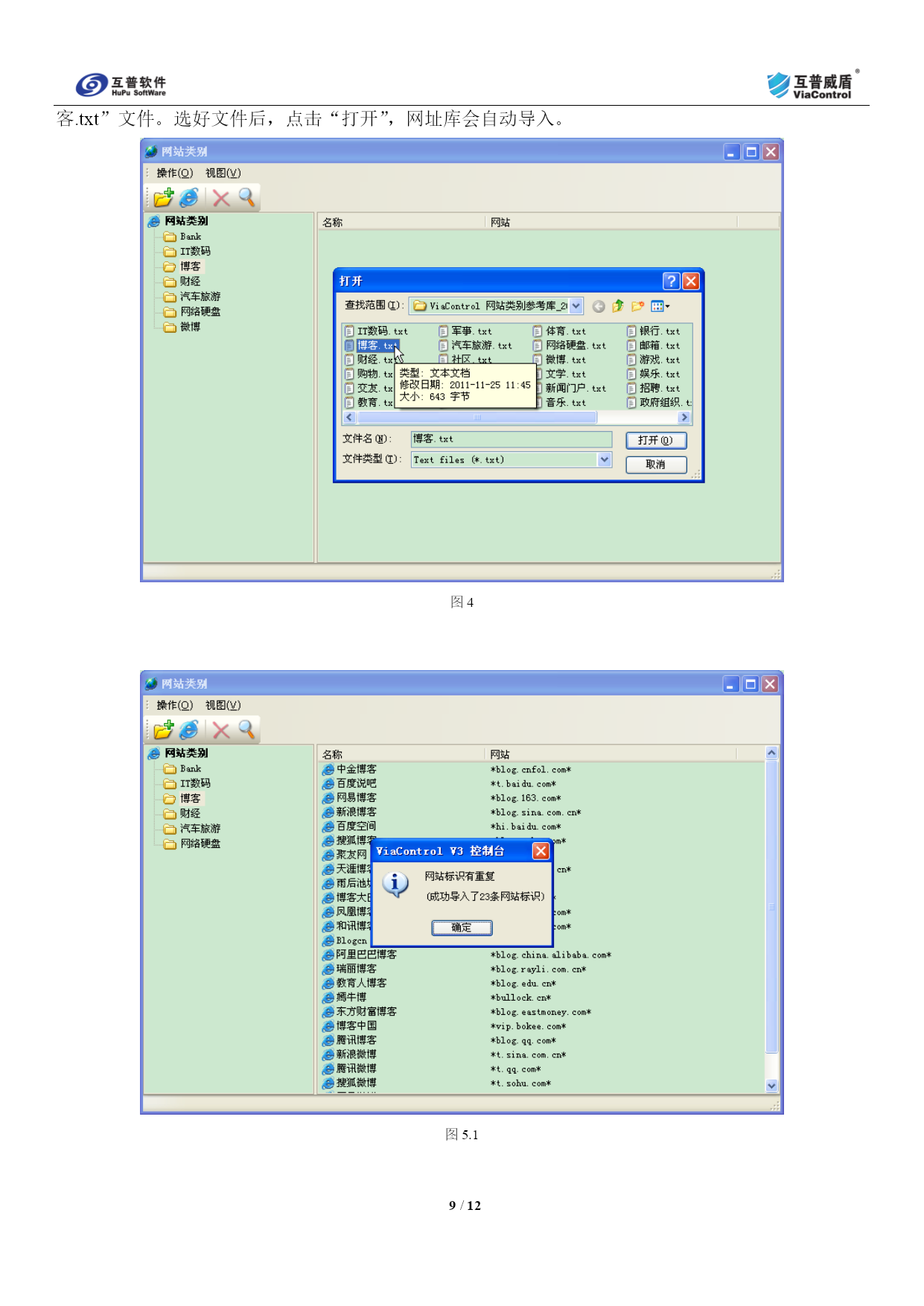The image size is (924, 1306).
Task: Select the 文学.txt file
Action: 560,374
